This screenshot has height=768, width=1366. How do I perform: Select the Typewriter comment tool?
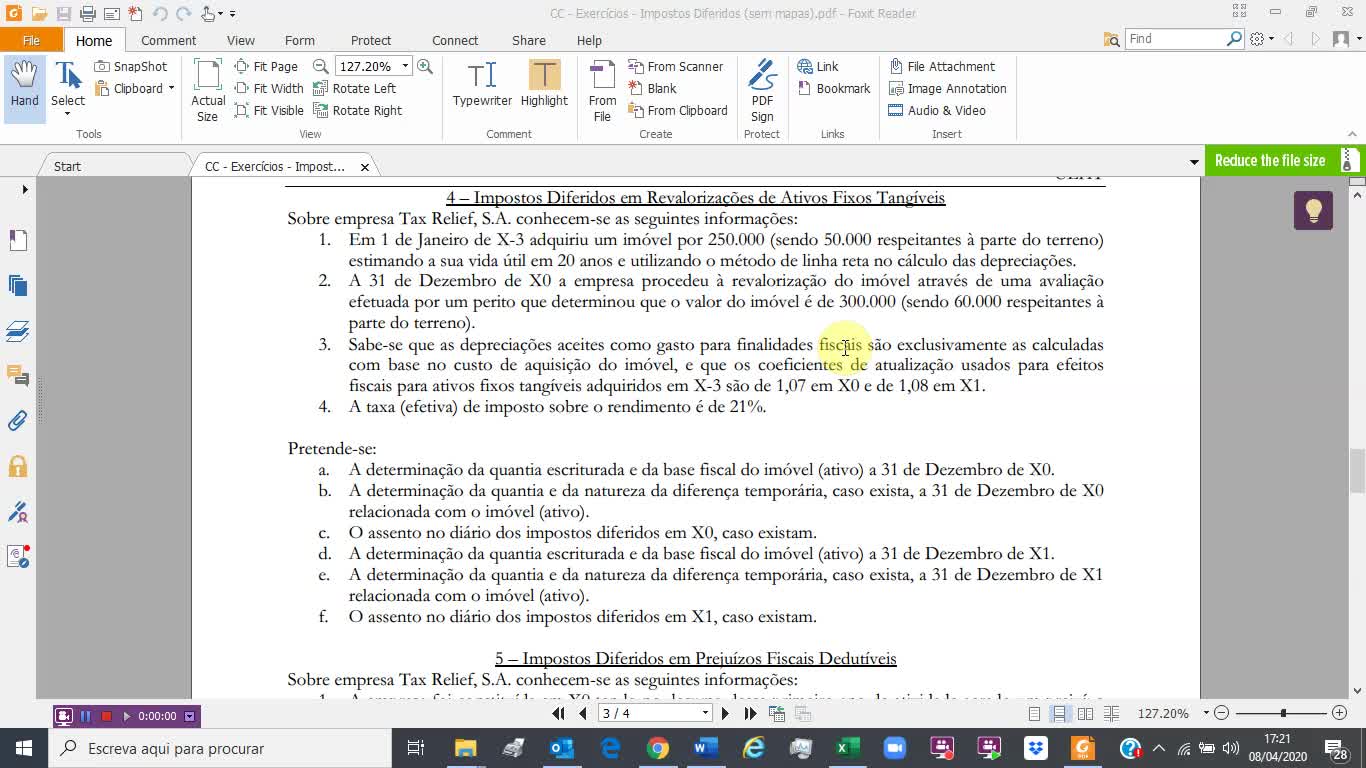481,85
